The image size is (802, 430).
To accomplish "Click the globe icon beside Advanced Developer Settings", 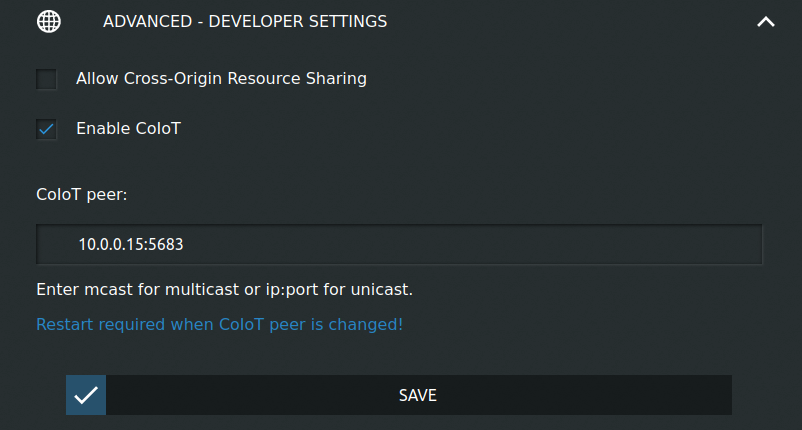I will pos(49,21).
